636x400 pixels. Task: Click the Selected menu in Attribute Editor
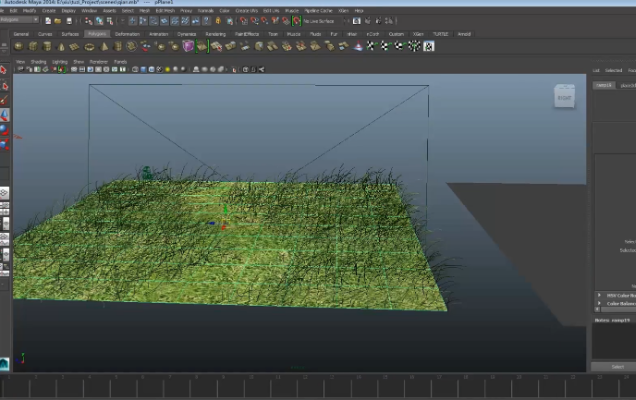(614, 71)
